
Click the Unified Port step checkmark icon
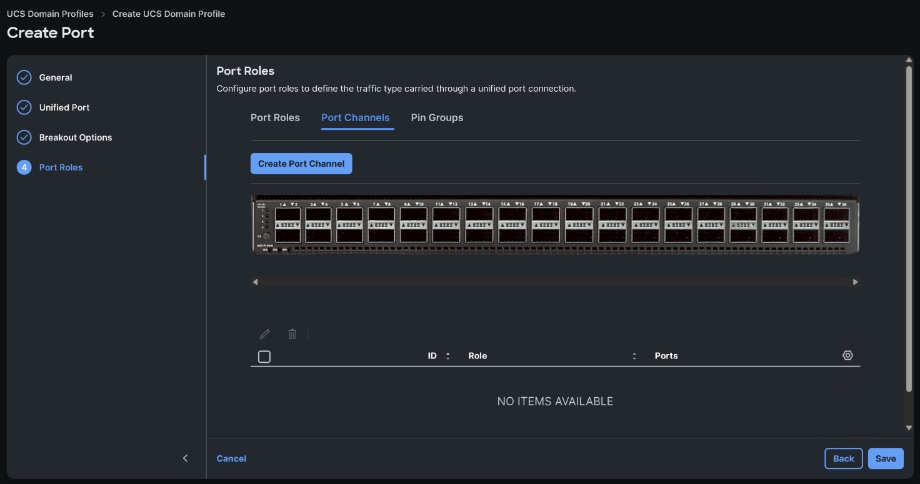coord(24,107)
